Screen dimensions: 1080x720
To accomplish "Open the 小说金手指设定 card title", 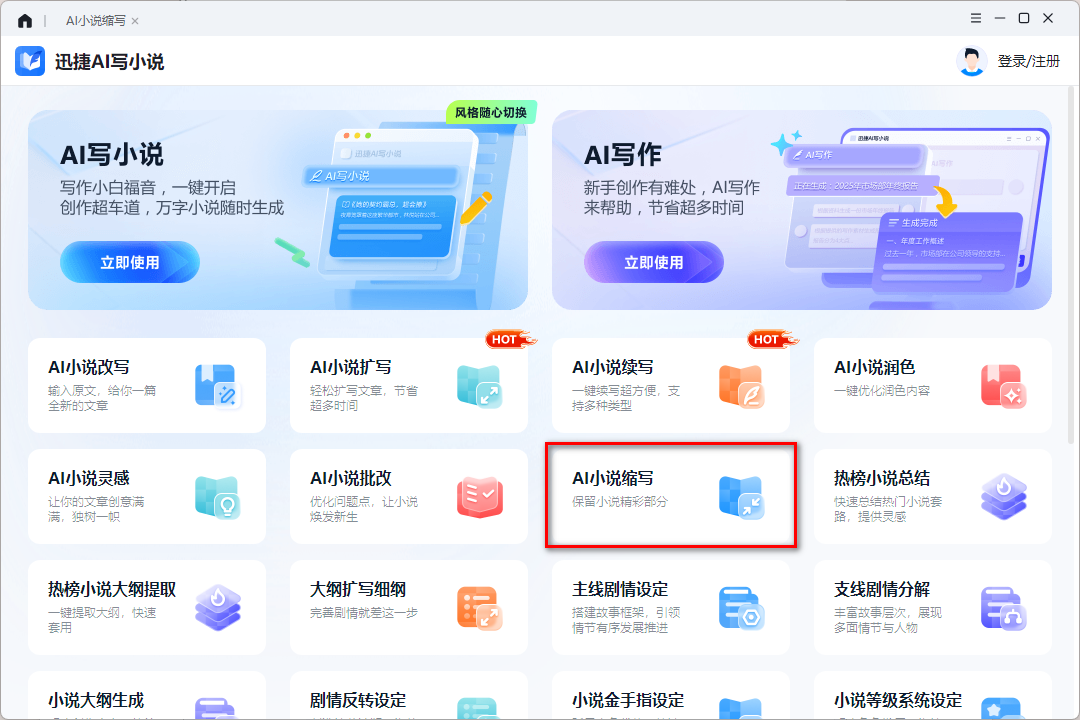I will tap(628, 700).
